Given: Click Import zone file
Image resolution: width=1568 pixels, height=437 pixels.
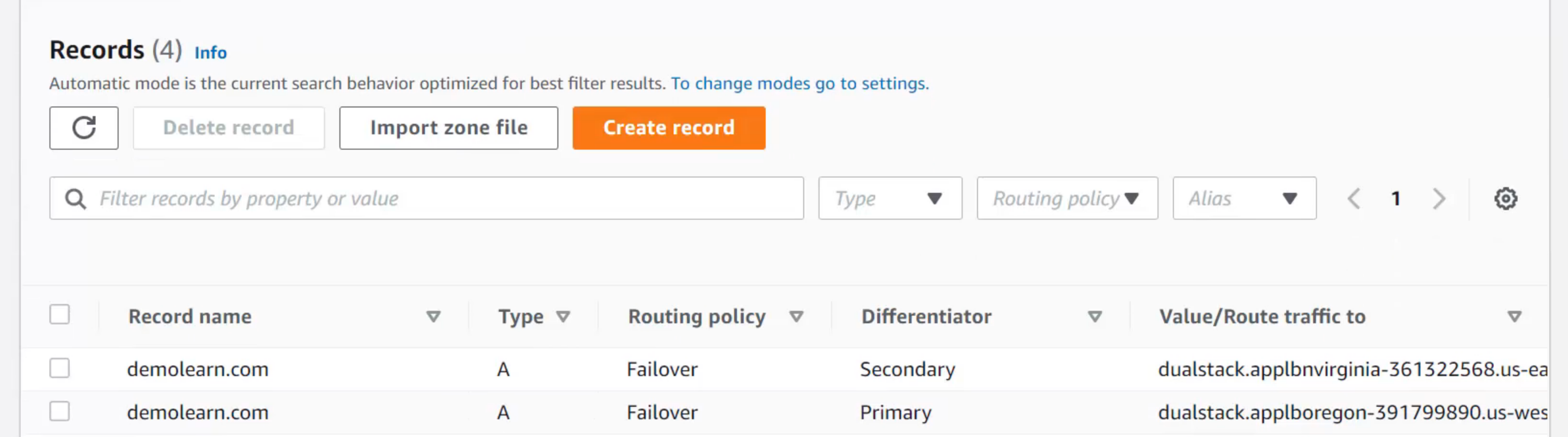Looking at the screenshot, I should (448, 128).
